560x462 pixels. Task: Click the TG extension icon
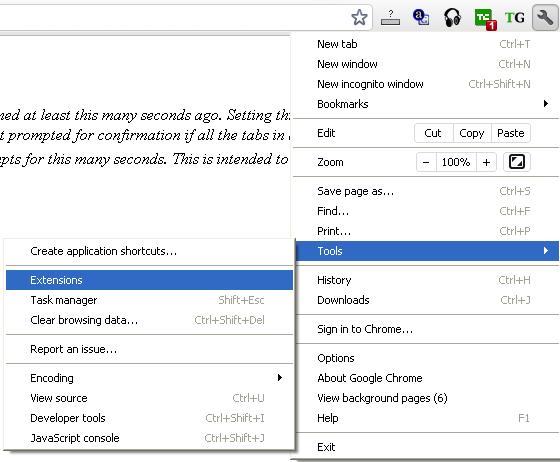[x=515, y=17]
